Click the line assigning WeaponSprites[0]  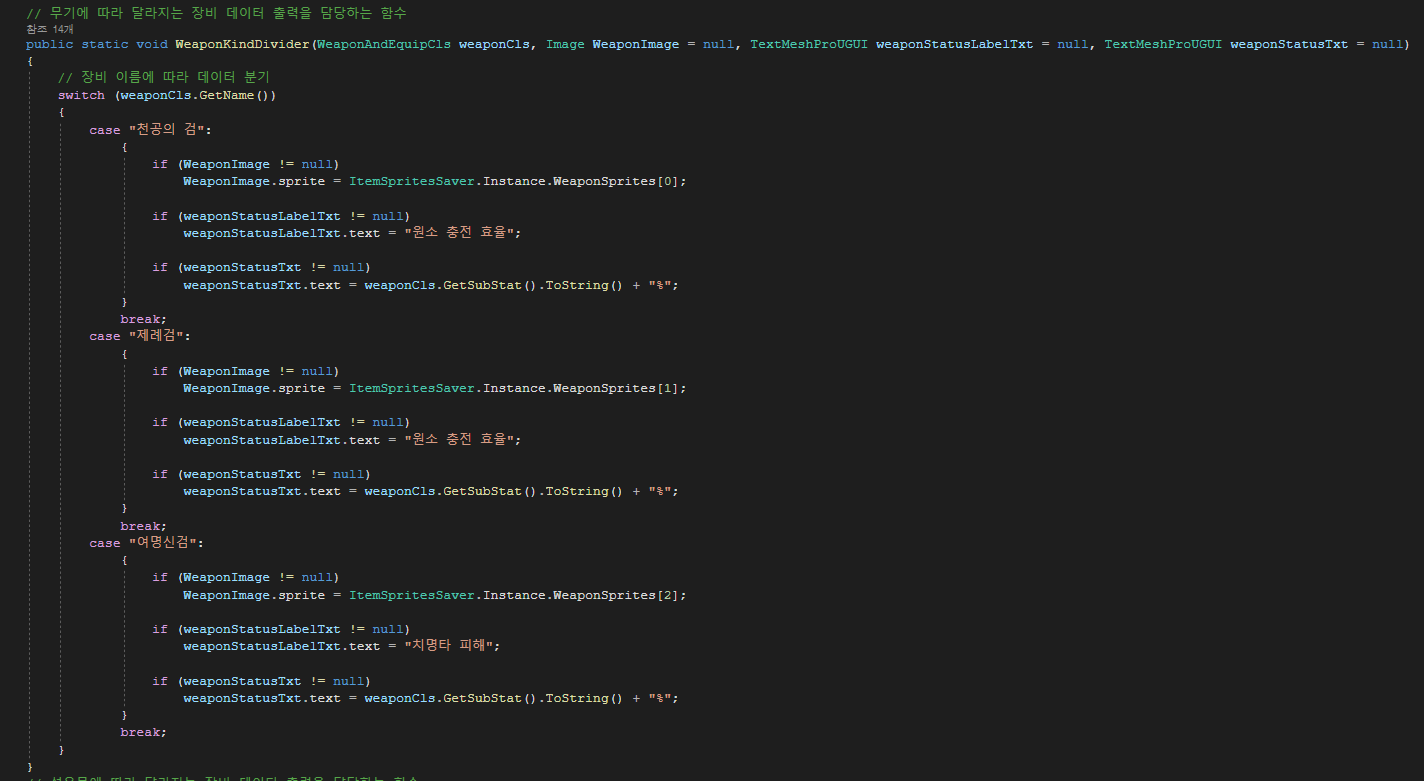(435, 181)
